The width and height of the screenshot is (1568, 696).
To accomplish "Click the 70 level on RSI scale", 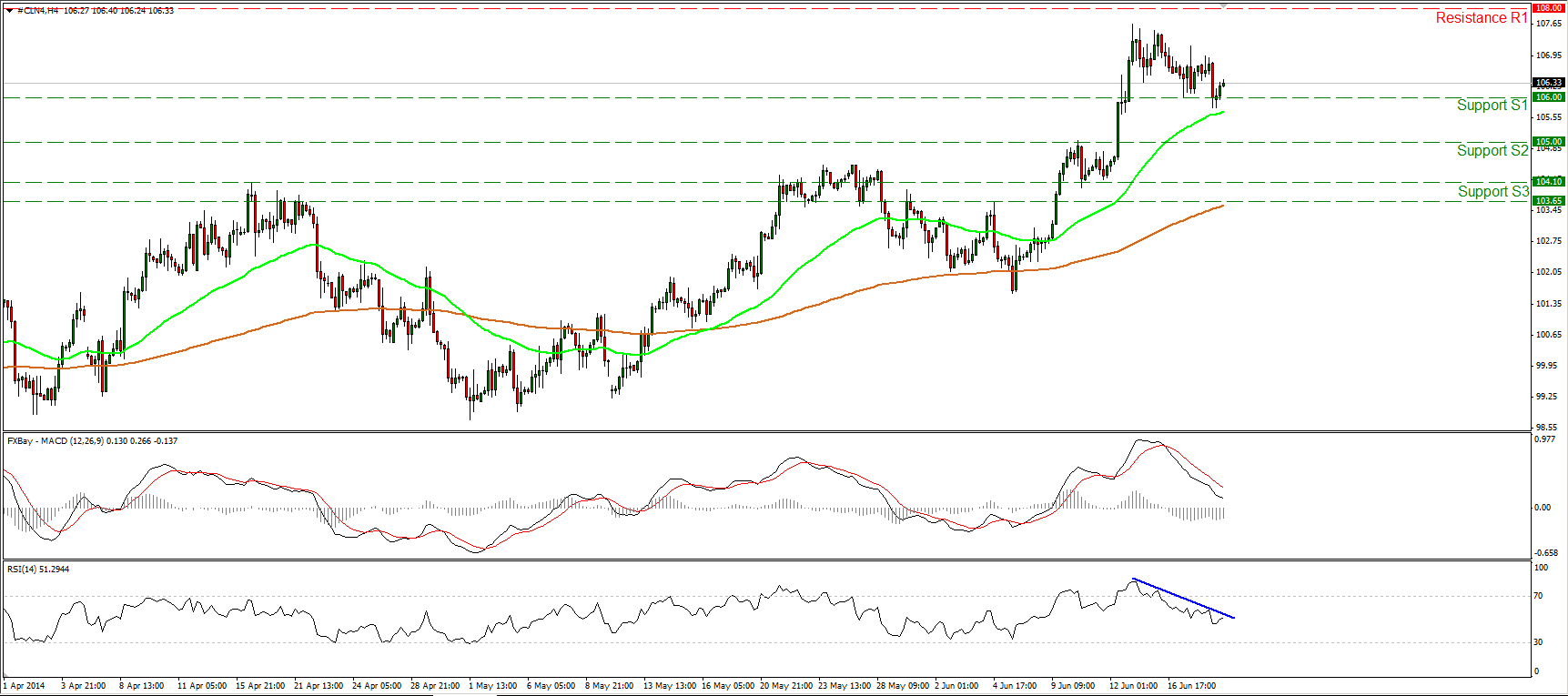I will 1539,596.
